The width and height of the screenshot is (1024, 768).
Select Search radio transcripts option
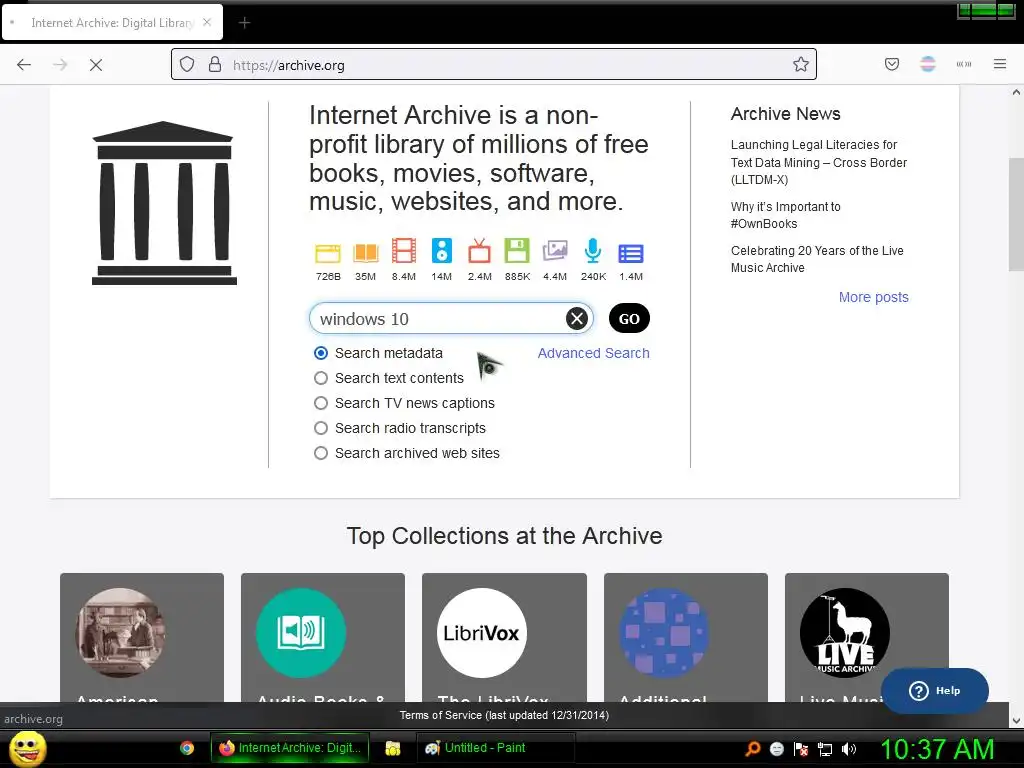click(x=321, y=428)
